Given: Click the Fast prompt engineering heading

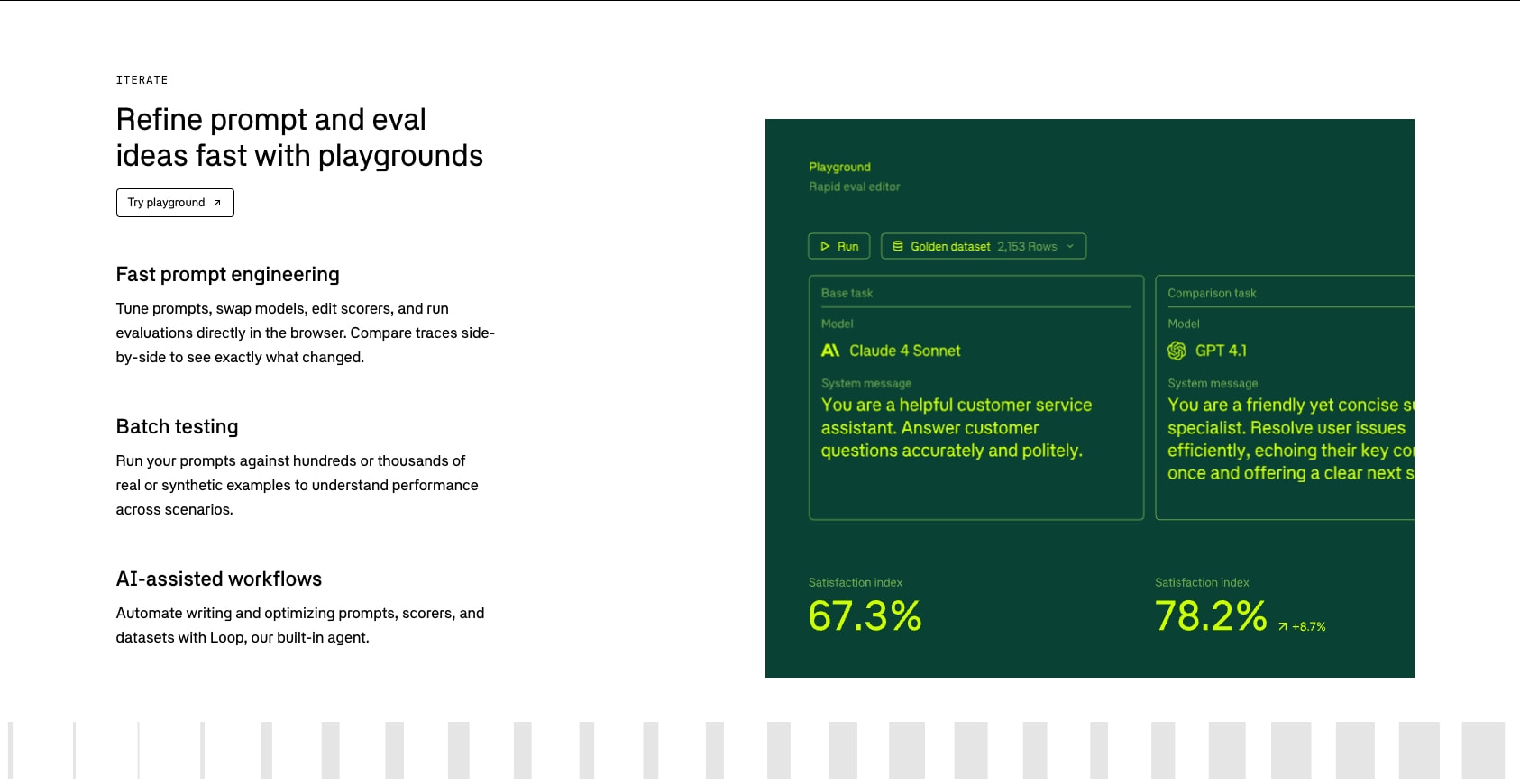Looking at the screenshot, I should [x=227, y=275].
